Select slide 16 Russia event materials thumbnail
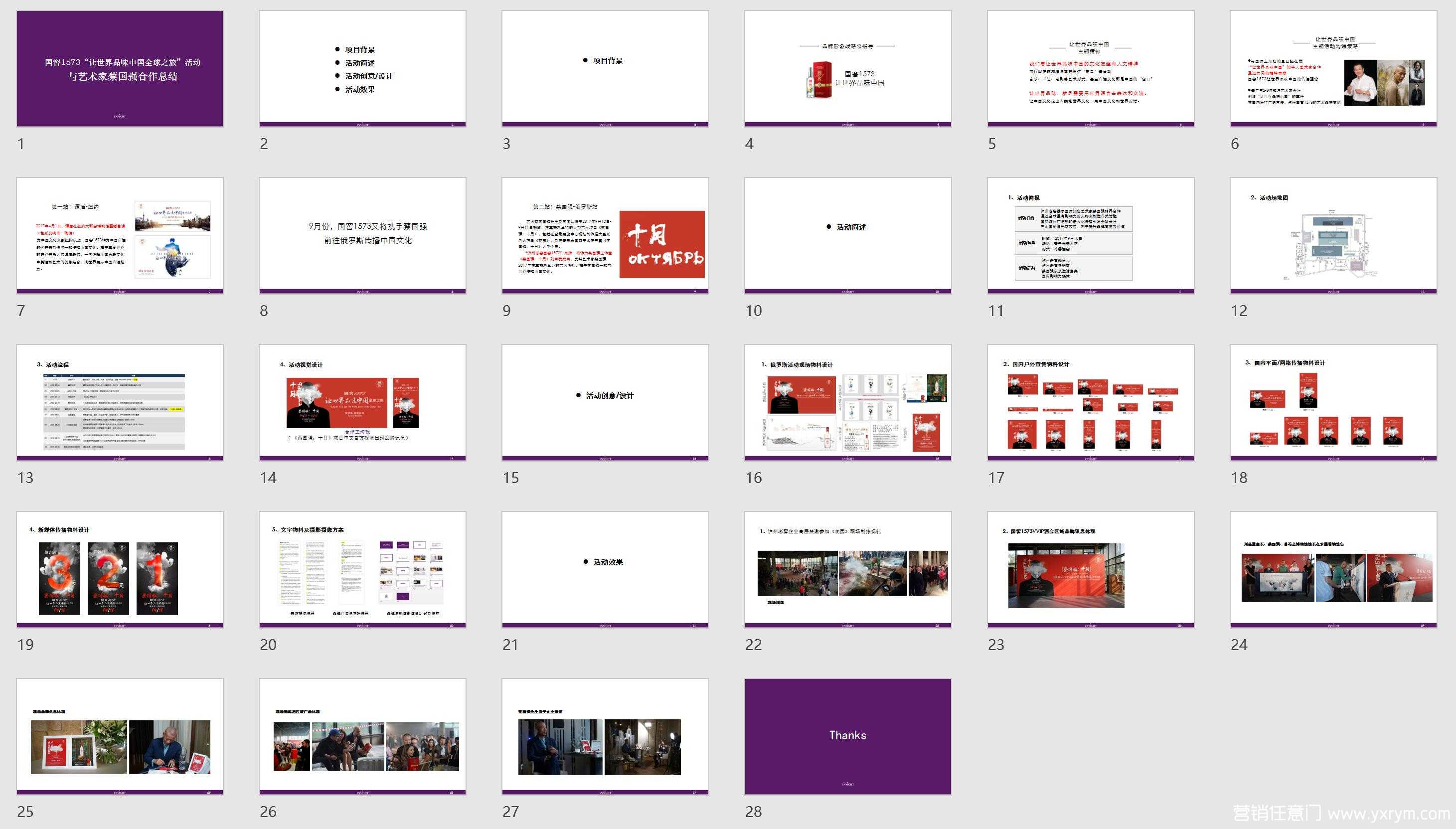This screenshot has height=829, width=1456. (x=847, y=402)
